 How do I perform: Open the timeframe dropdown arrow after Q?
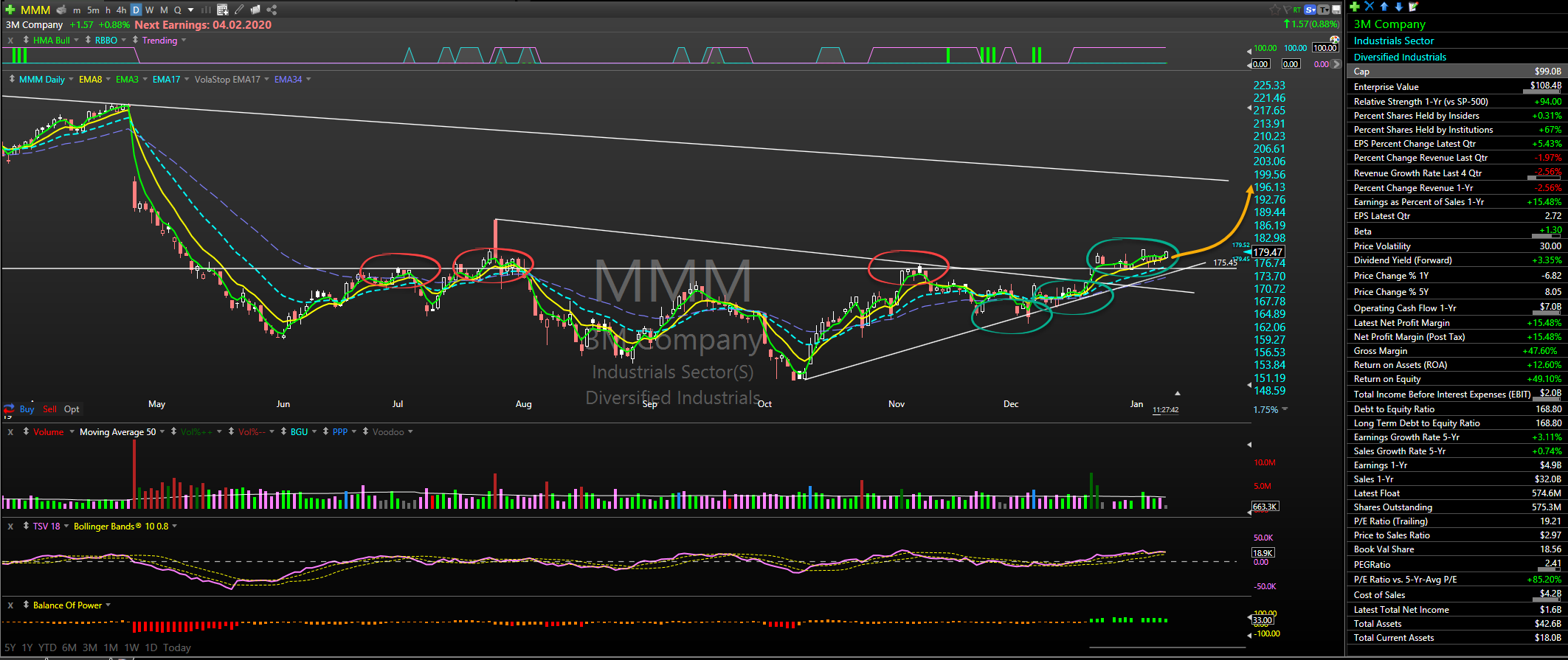click(x=190, y=10)
